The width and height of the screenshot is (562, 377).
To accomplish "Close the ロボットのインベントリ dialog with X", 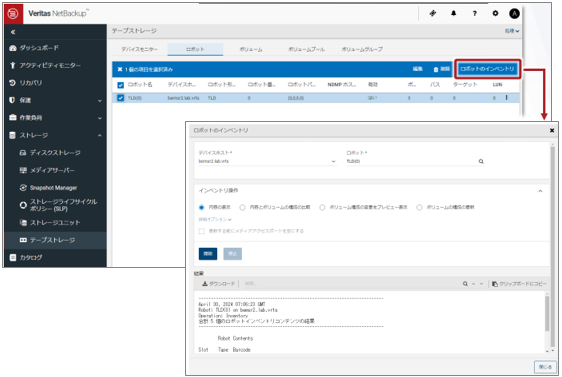I will (x=552, y=130).
